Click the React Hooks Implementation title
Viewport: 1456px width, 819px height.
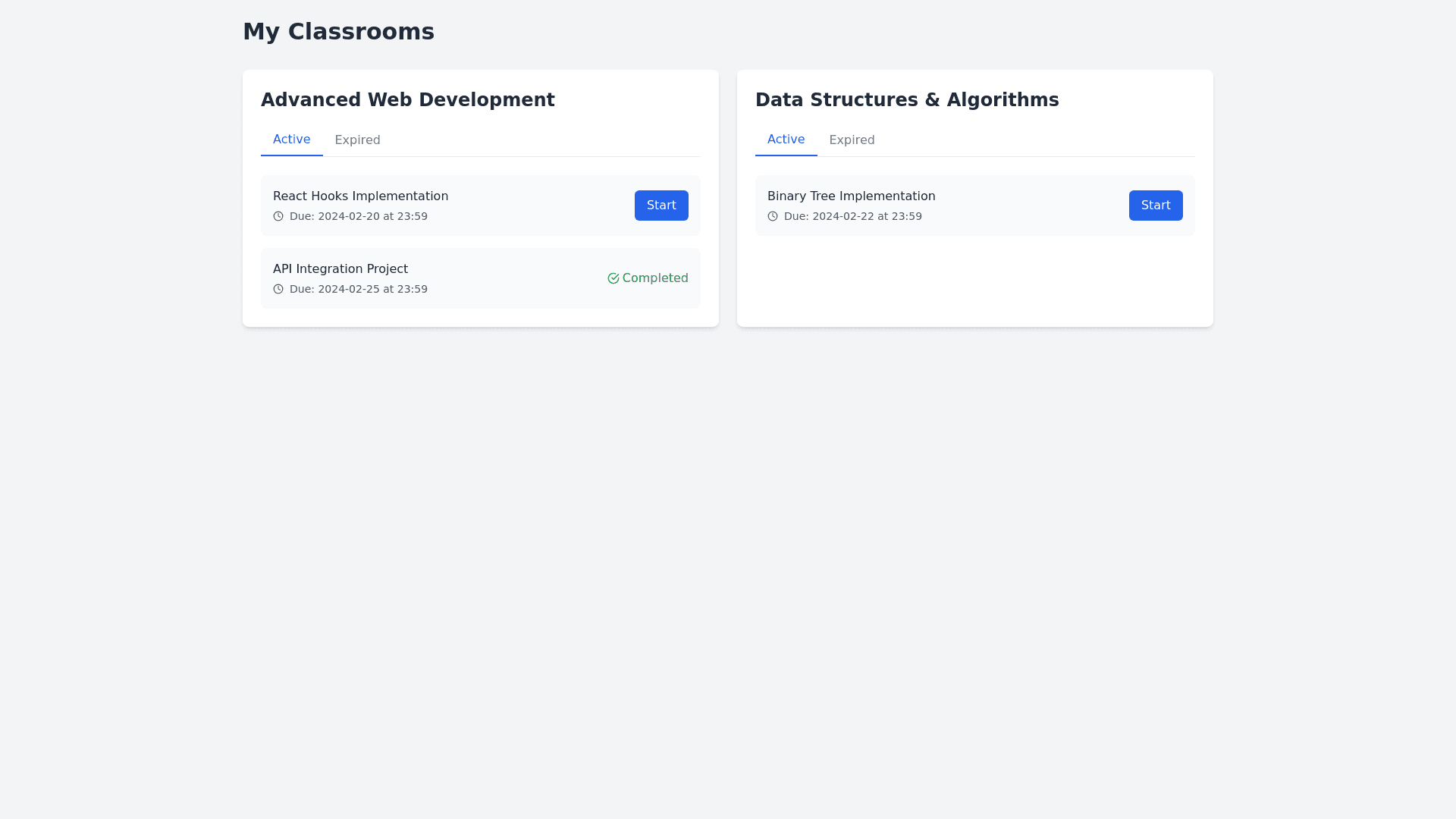[x=360, y=196]
